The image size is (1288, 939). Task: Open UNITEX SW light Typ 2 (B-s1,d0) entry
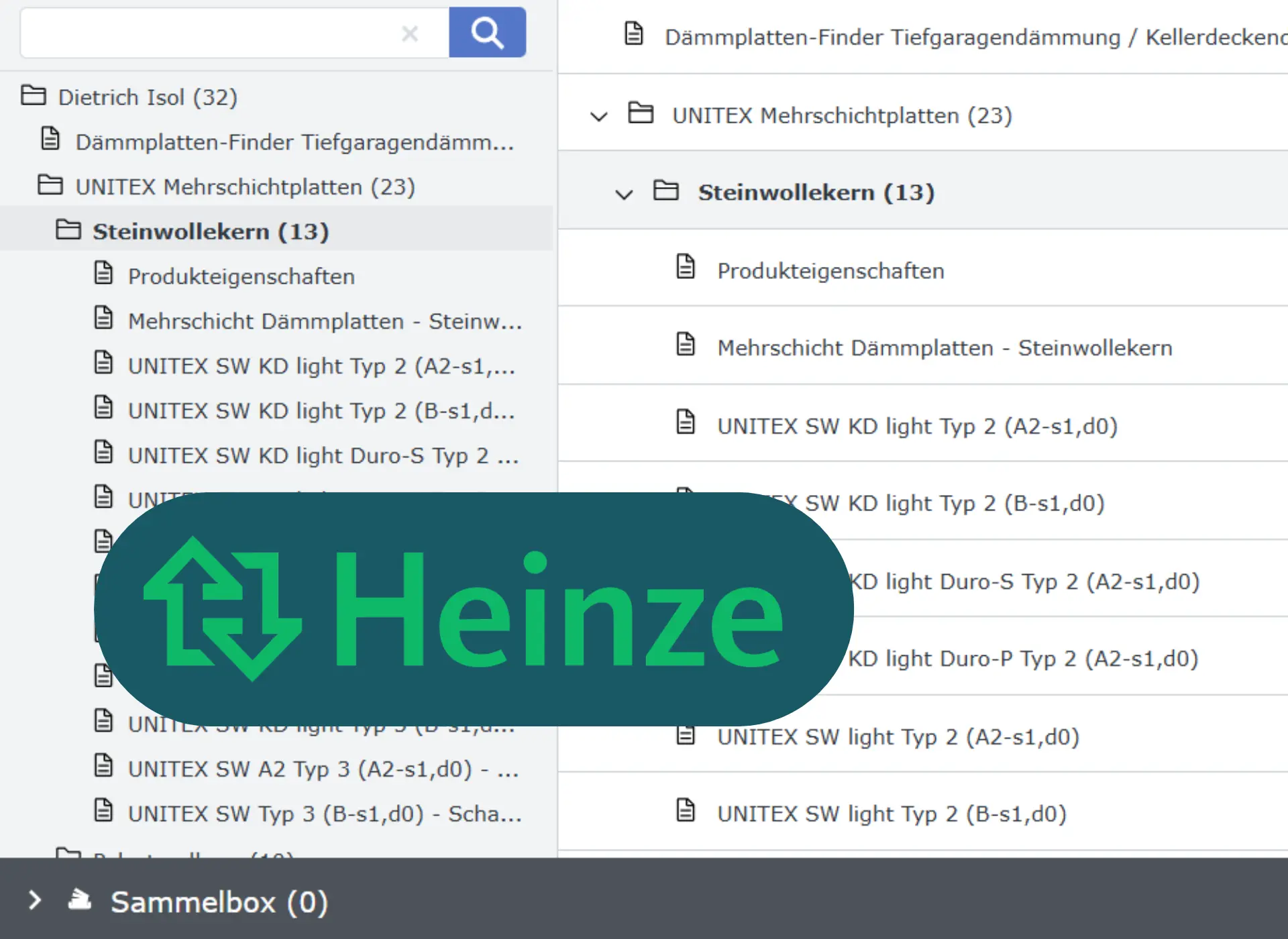892,814
